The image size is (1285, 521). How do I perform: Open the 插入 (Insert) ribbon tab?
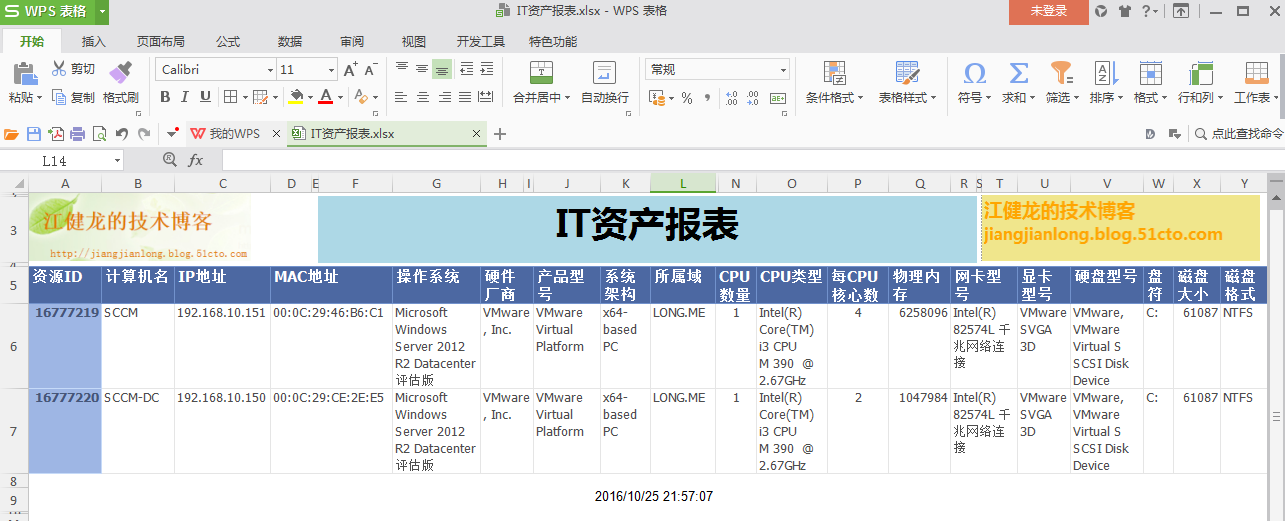(x=94, y=41)
